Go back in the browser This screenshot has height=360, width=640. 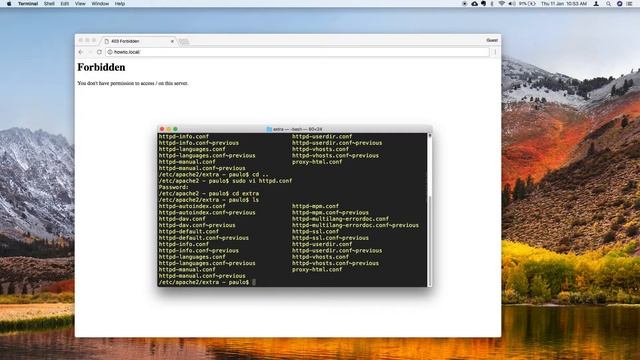pyautogui.click(x=81, y=52)
